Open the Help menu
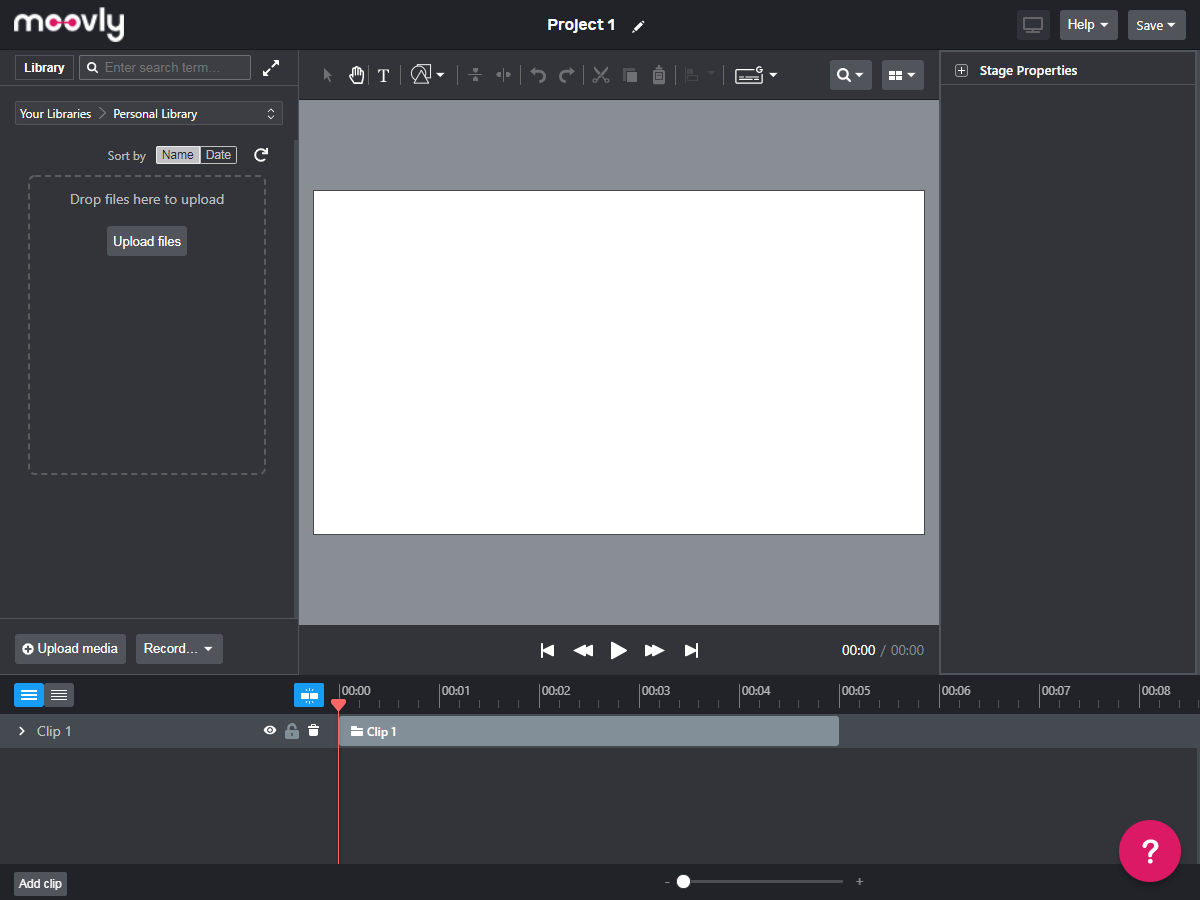This screenshot has width=1200, height=900. click(1088, 25)
